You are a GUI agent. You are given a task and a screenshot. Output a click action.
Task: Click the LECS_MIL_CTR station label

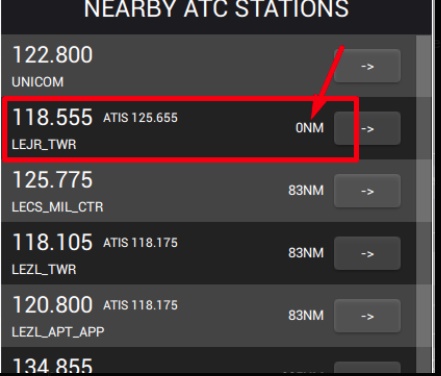[x=57, y=207]
